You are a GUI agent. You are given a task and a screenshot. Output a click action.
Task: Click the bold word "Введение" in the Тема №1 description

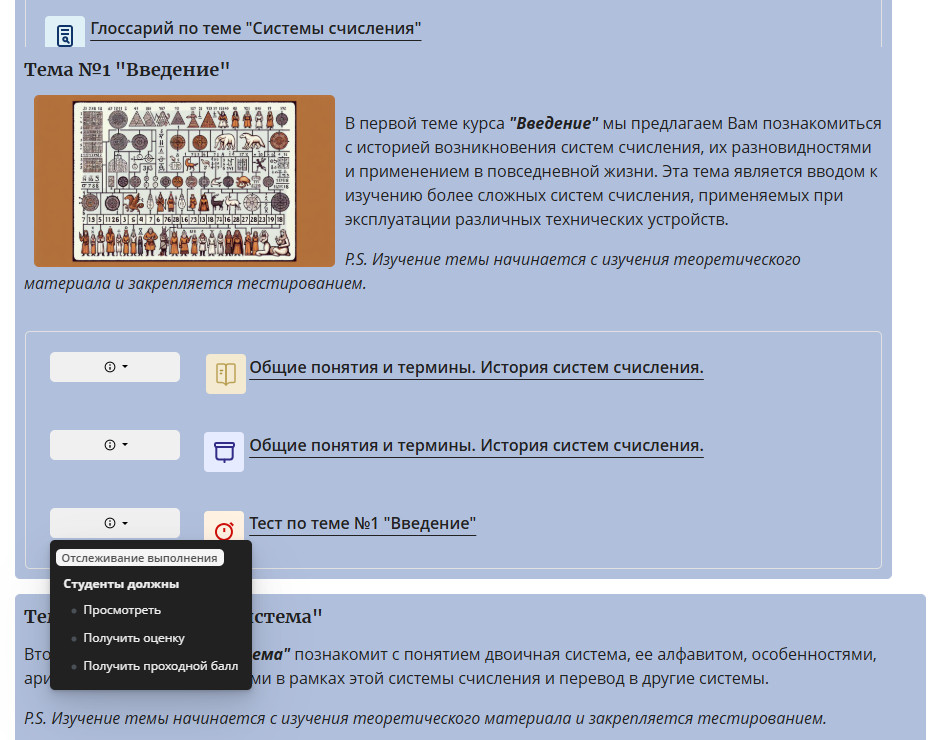(x=554, y=123)
